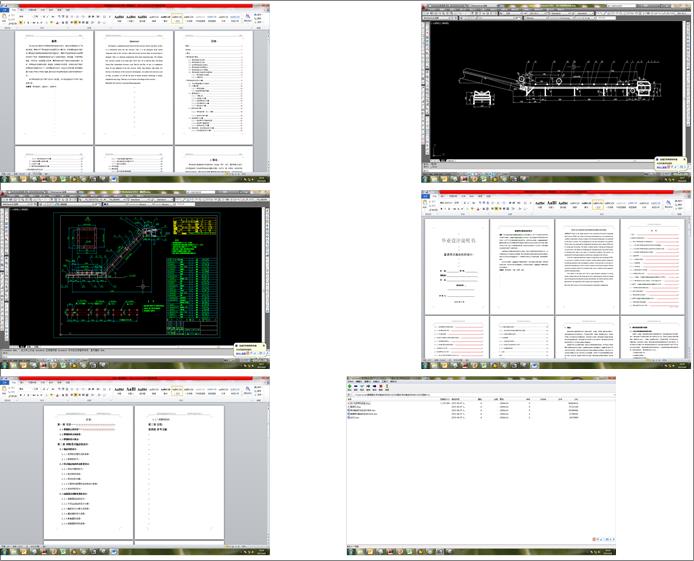Click the Chinese abstract page in top-left Word

click(x=54, y=87)
